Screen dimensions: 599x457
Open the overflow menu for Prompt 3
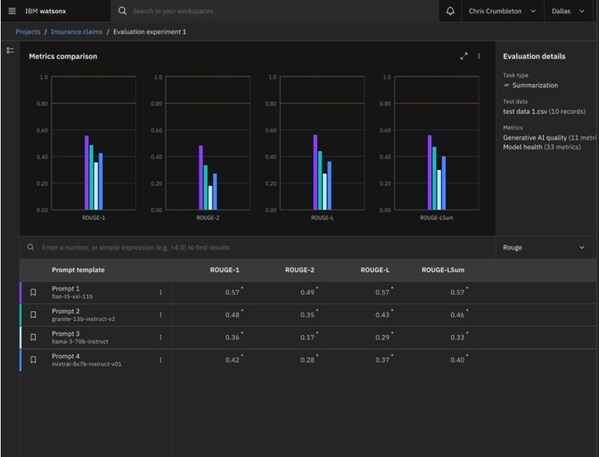pyautogui.click(x=160, y=337)
